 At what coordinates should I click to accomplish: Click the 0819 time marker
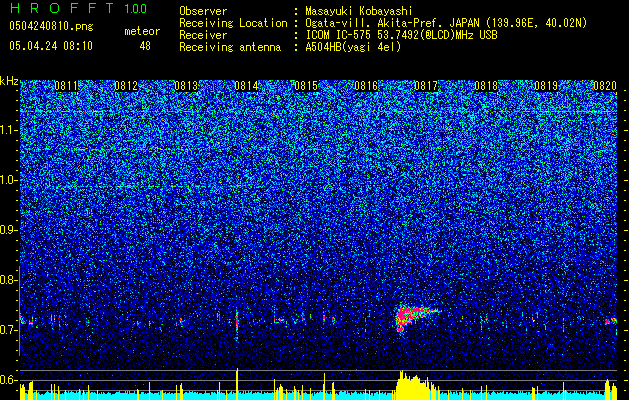546,85
